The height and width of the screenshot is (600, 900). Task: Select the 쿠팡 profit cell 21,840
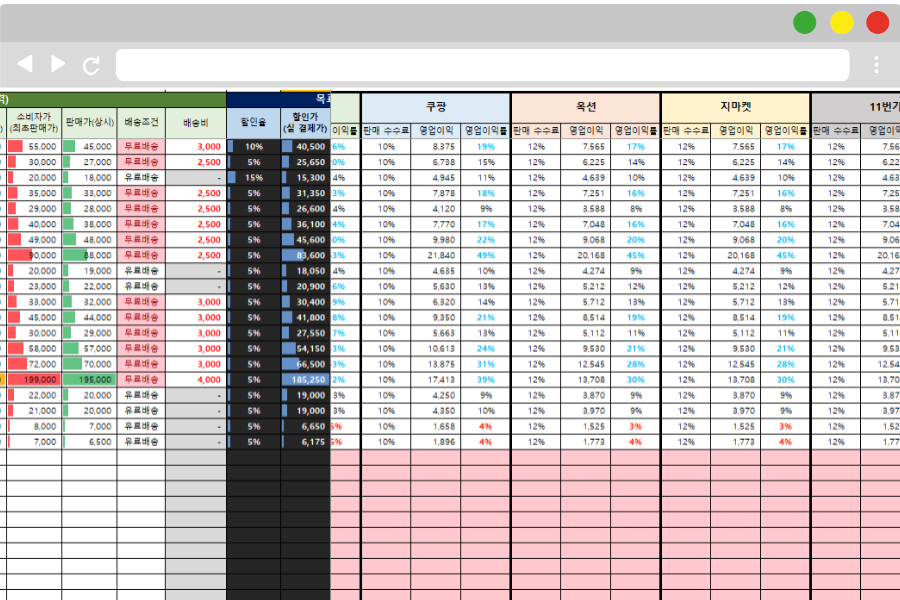click(436, 255)
